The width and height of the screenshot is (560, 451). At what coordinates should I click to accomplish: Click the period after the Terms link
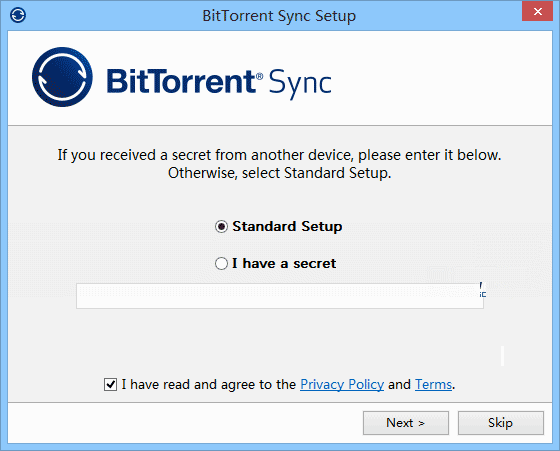(x=454, y=386)
